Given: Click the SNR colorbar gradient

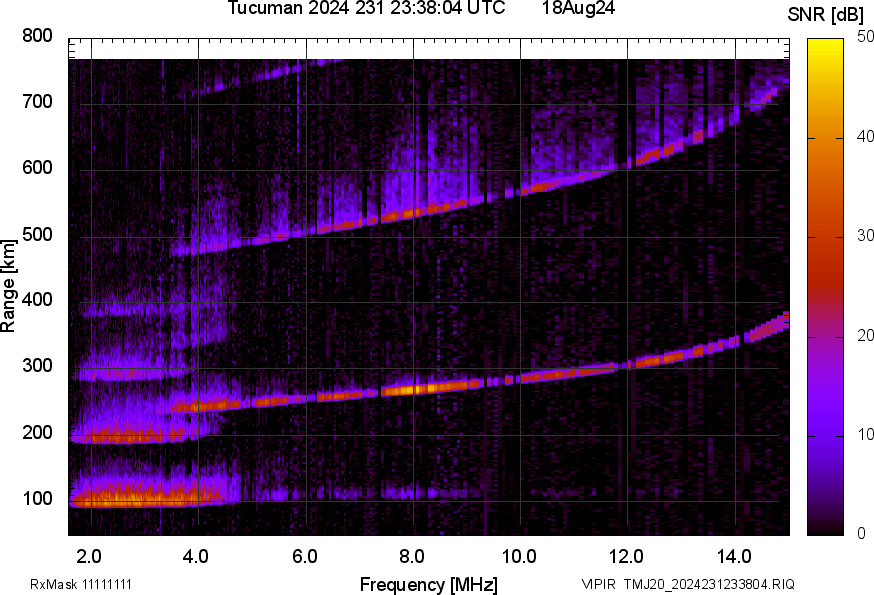Looking at the screenshot, I should point(825,287).
